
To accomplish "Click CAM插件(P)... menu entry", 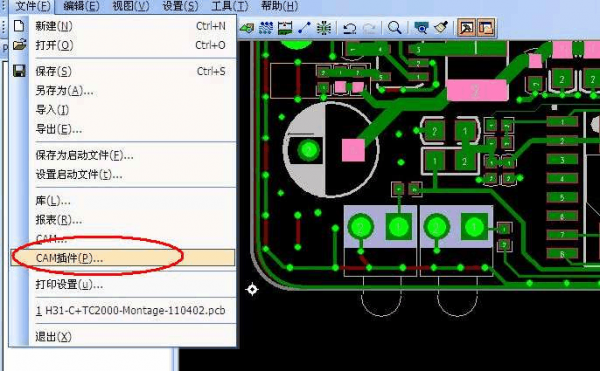I will tap(123, 258).
